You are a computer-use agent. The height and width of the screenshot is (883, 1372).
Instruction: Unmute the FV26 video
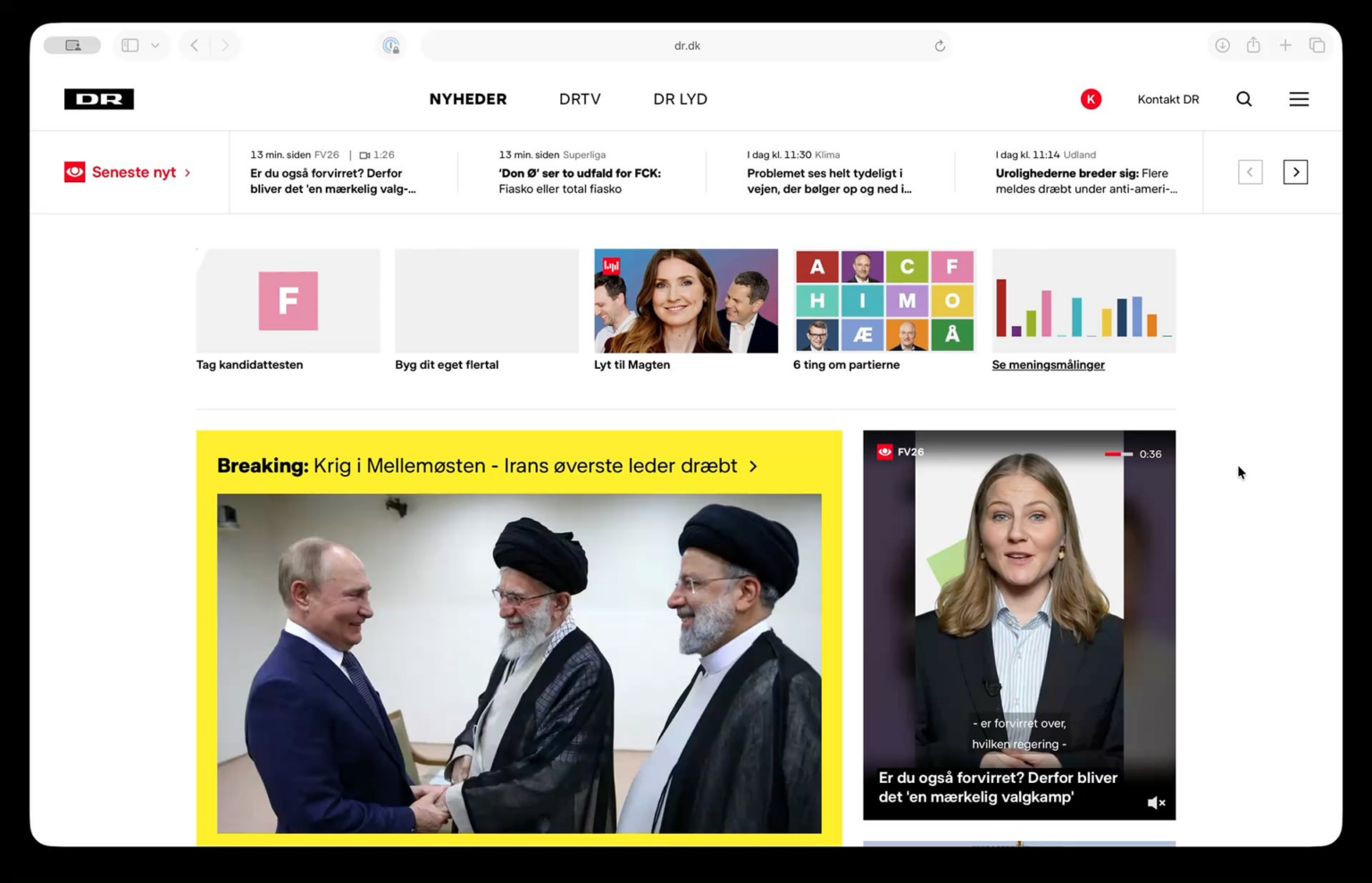[x=1156, y=803]
